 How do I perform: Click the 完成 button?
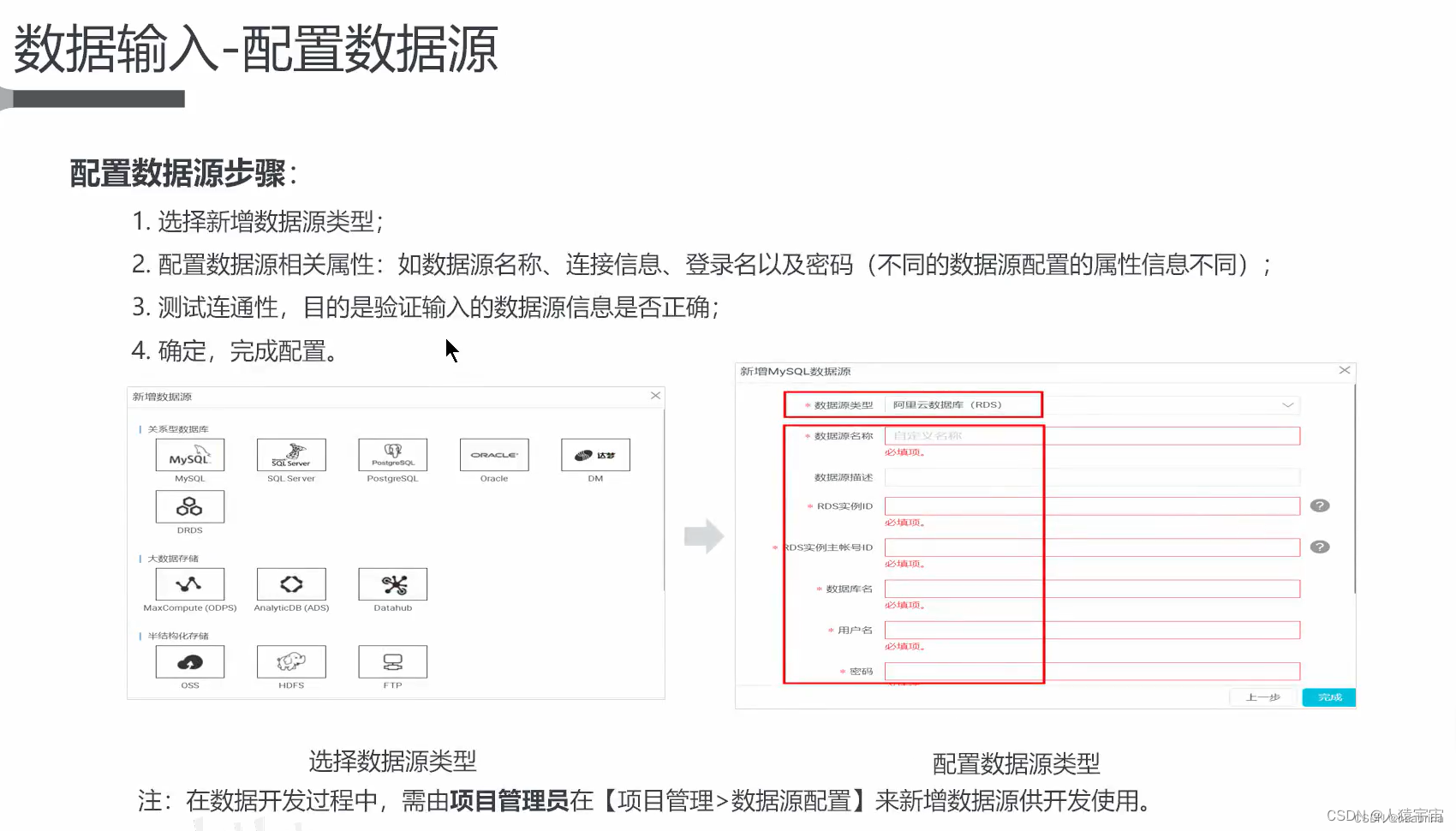[1329, 697]
